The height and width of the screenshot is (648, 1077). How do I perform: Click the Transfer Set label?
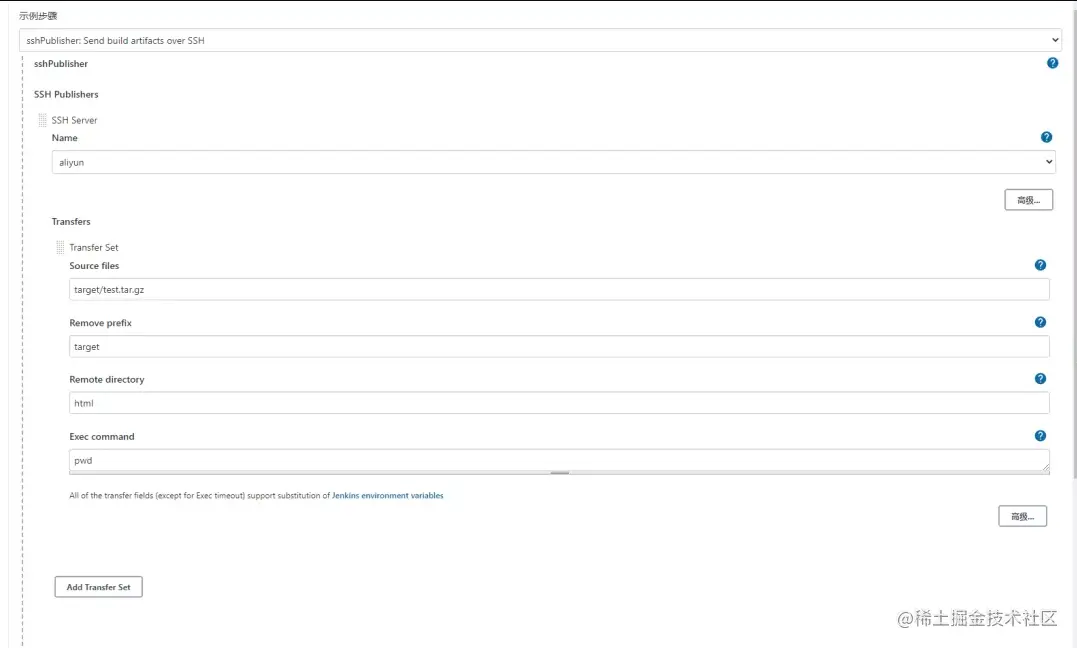click(93, 247)
